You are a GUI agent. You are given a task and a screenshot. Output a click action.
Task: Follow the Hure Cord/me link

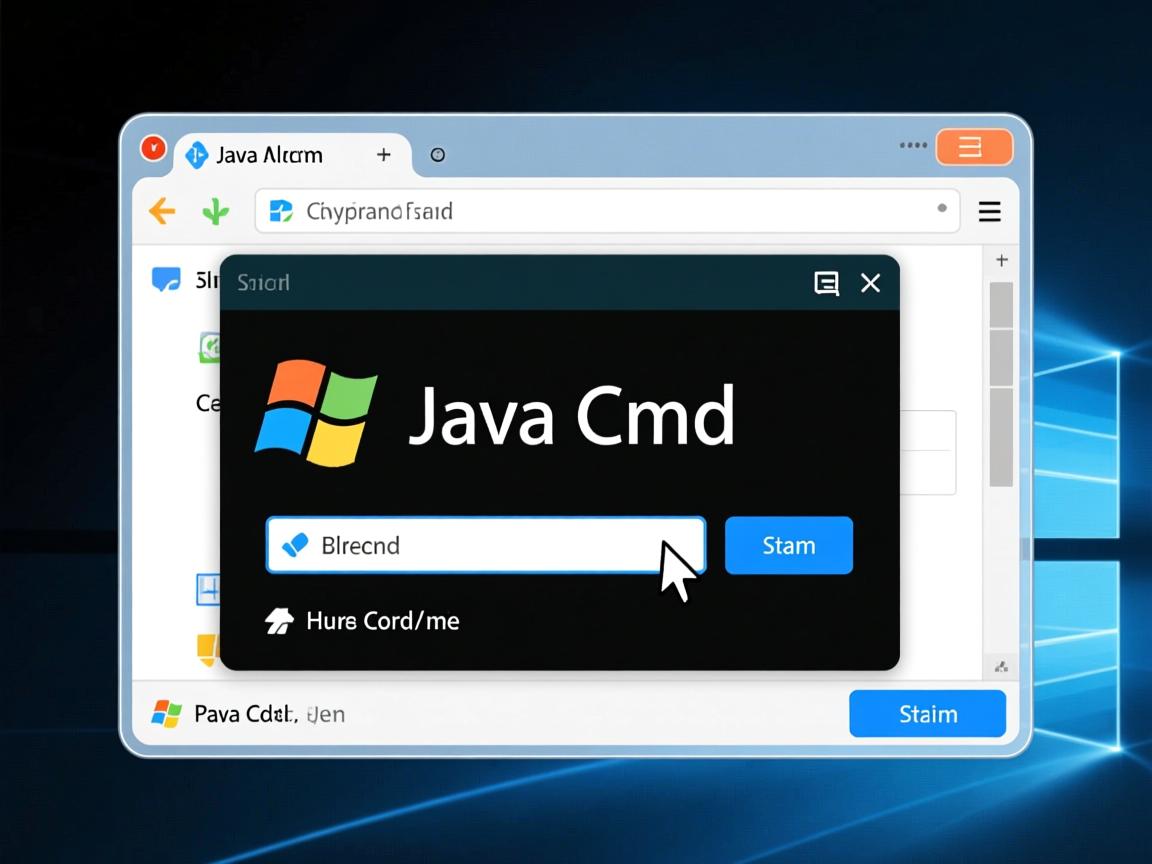pyautogui.click(x=383, y=621)
